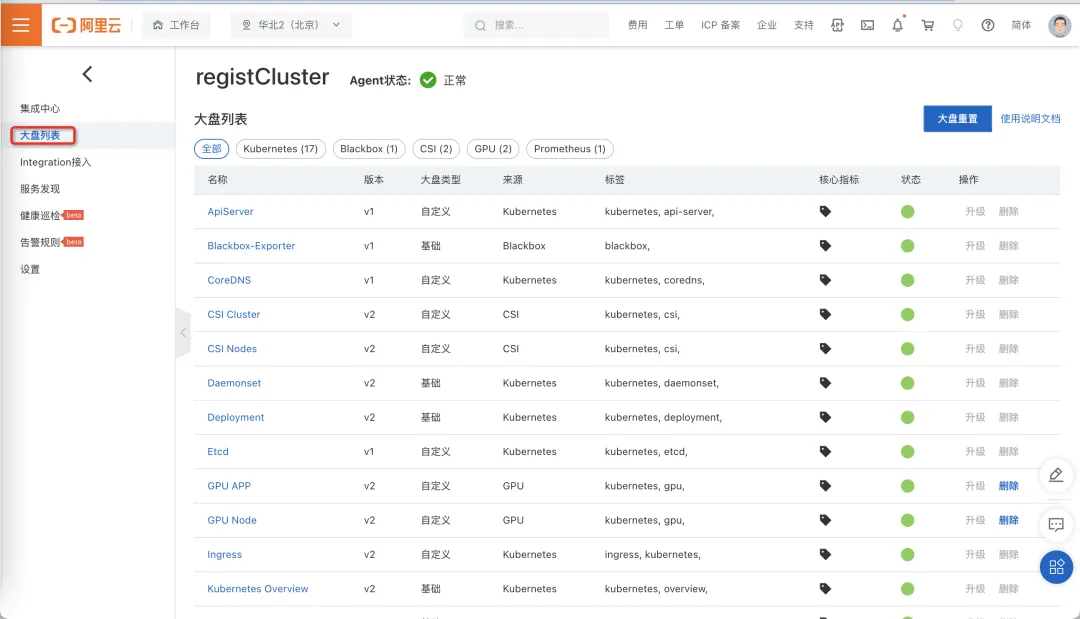Collapse the sidebar with edge handle
This screenshot has width=1080, height=619.
(x=183, y=333)
